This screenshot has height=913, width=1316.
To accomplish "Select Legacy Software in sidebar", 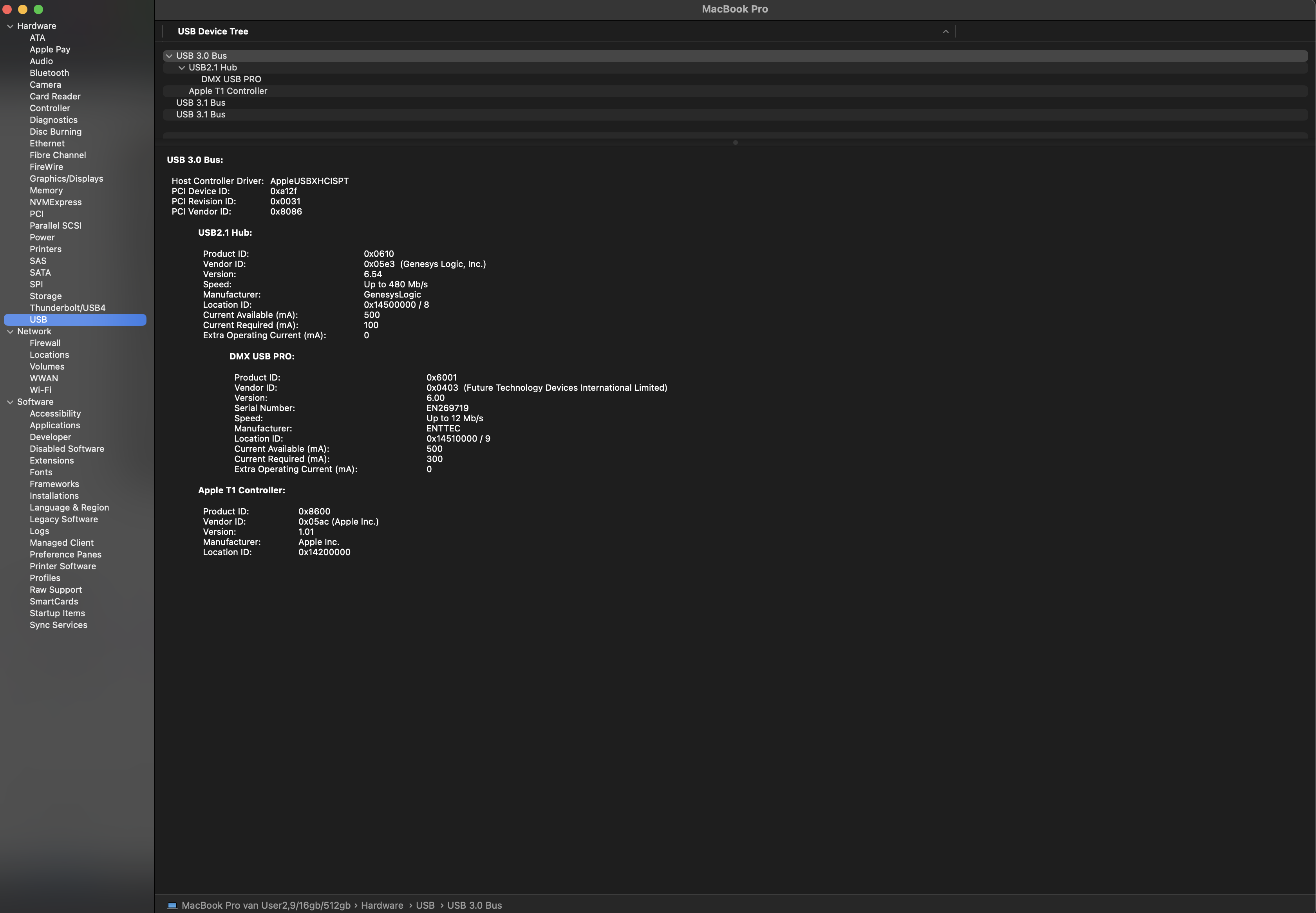I will click(x=63, y=519).
